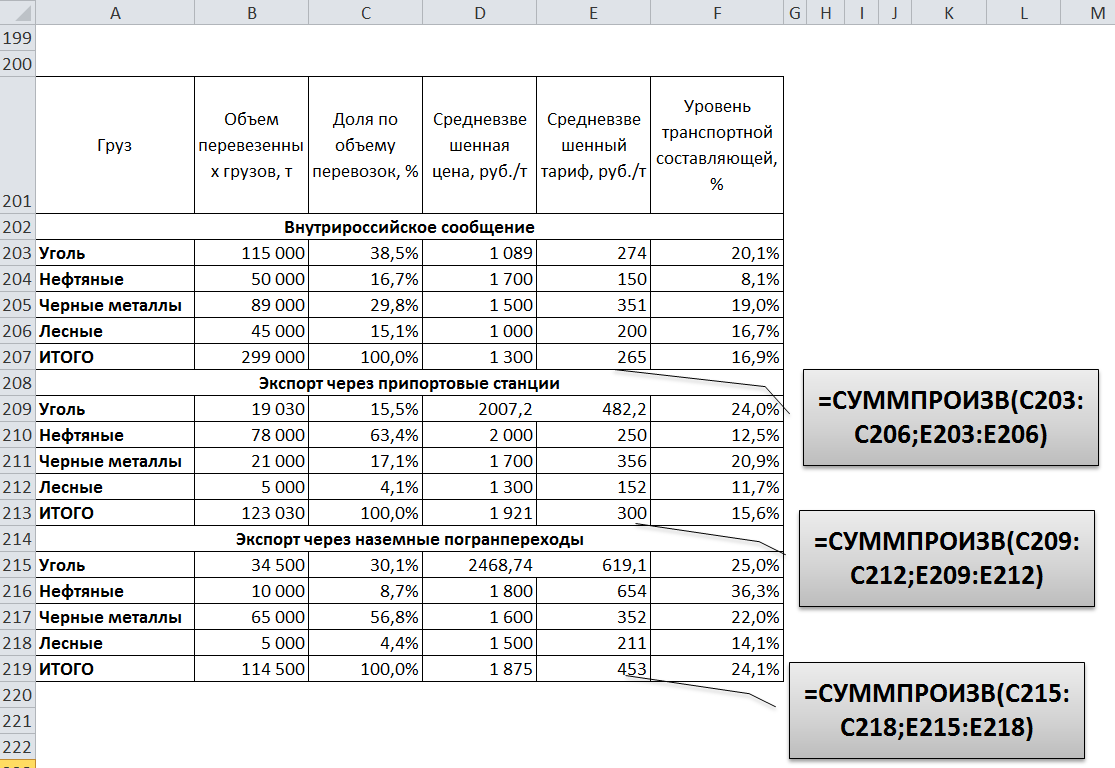Select cell with value 36,3%

coord(717,591)
